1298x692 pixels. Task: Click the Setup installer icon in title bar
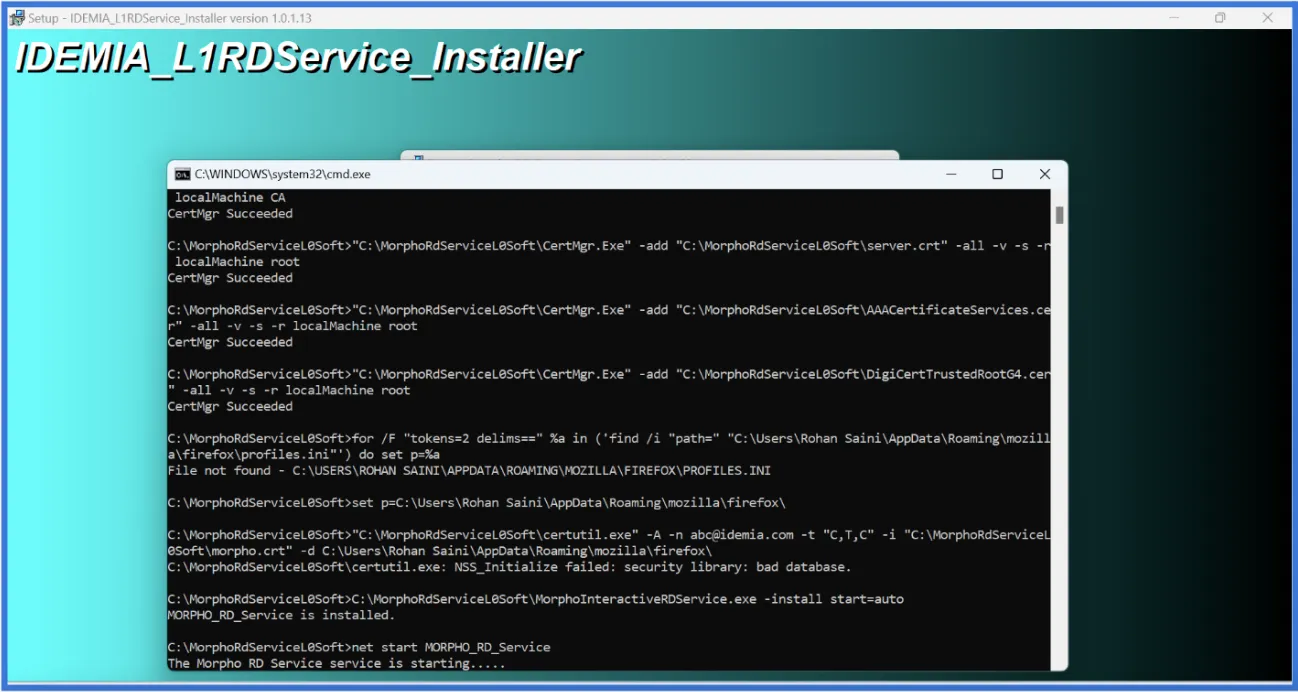(x=17, y=18)
